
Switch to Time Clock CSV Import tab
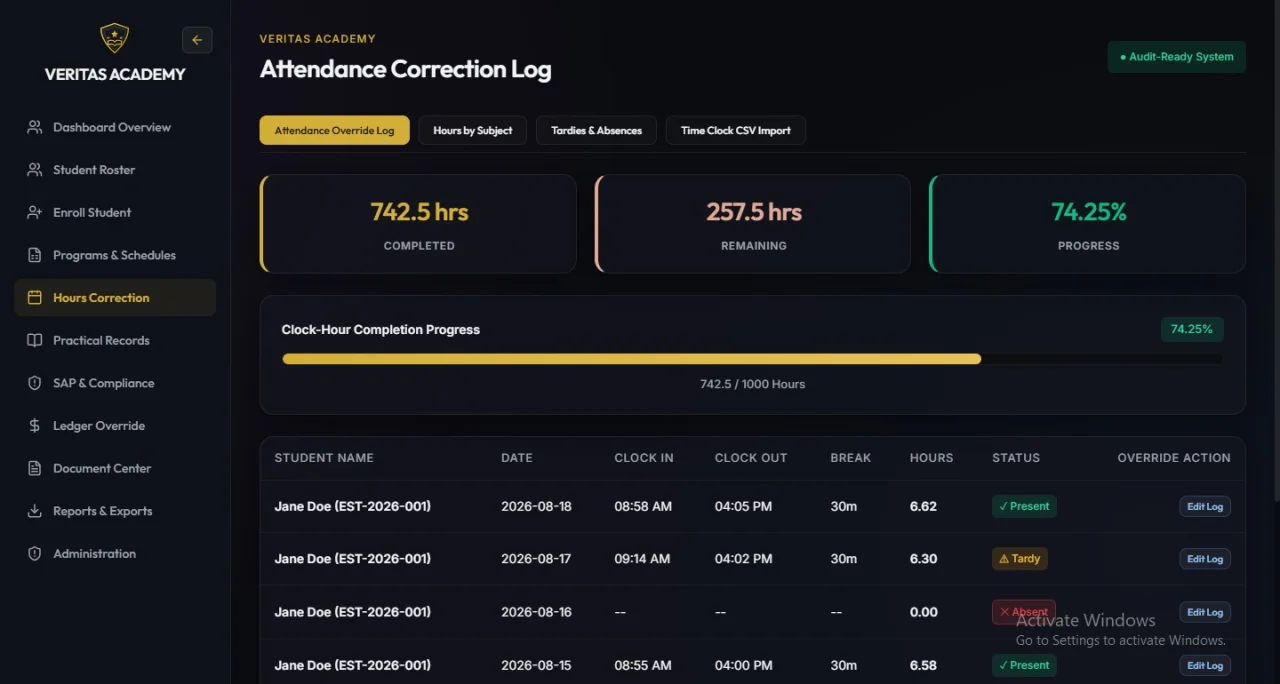click(x=736, y=130)
